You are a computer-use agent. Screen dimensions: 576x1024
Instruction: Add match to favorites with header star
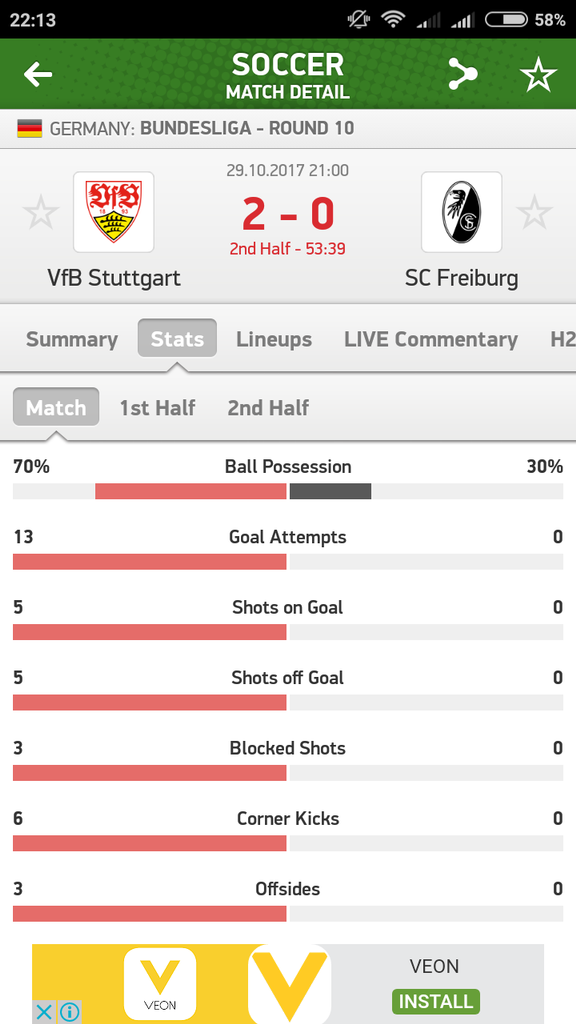tap(539, 74)
